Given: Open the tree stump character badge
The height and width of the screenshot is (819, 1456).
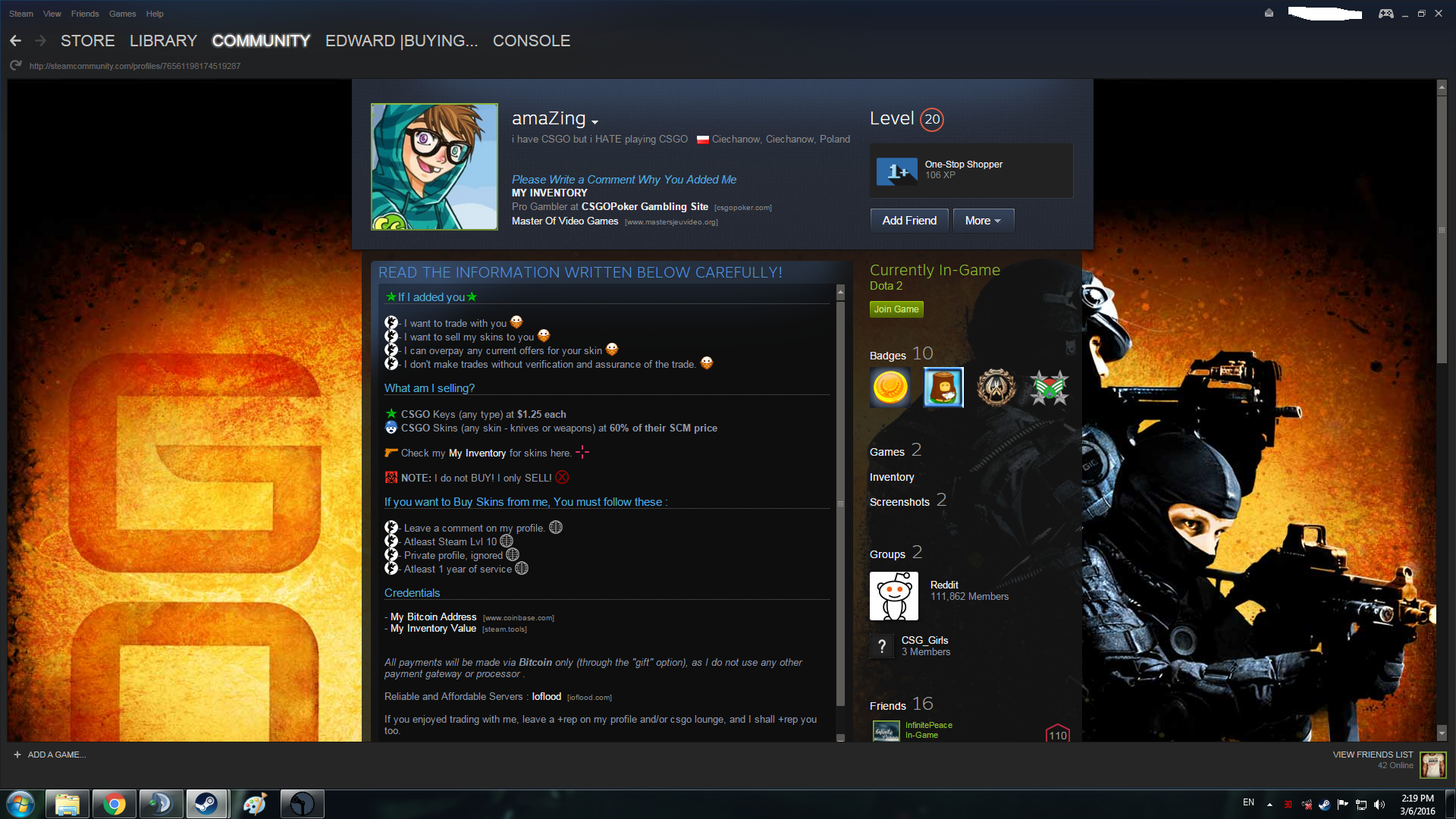Looking at the screenshot, I should click(943, 388).
